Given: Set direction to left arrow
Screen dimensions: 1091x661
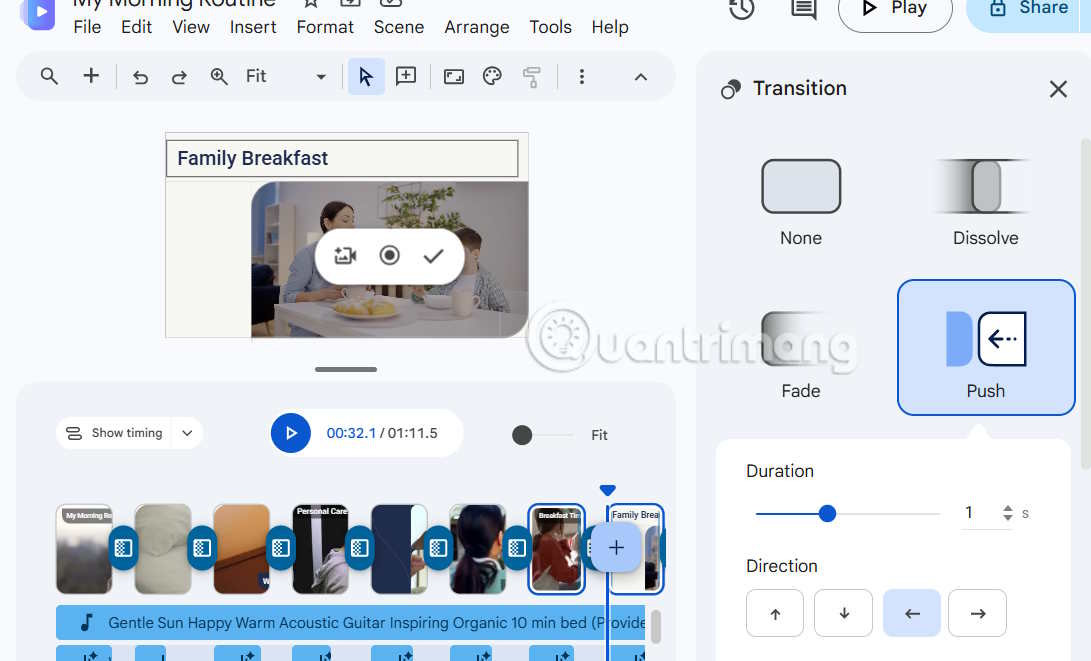Looking at the screenshot, I should pos(911,613).
